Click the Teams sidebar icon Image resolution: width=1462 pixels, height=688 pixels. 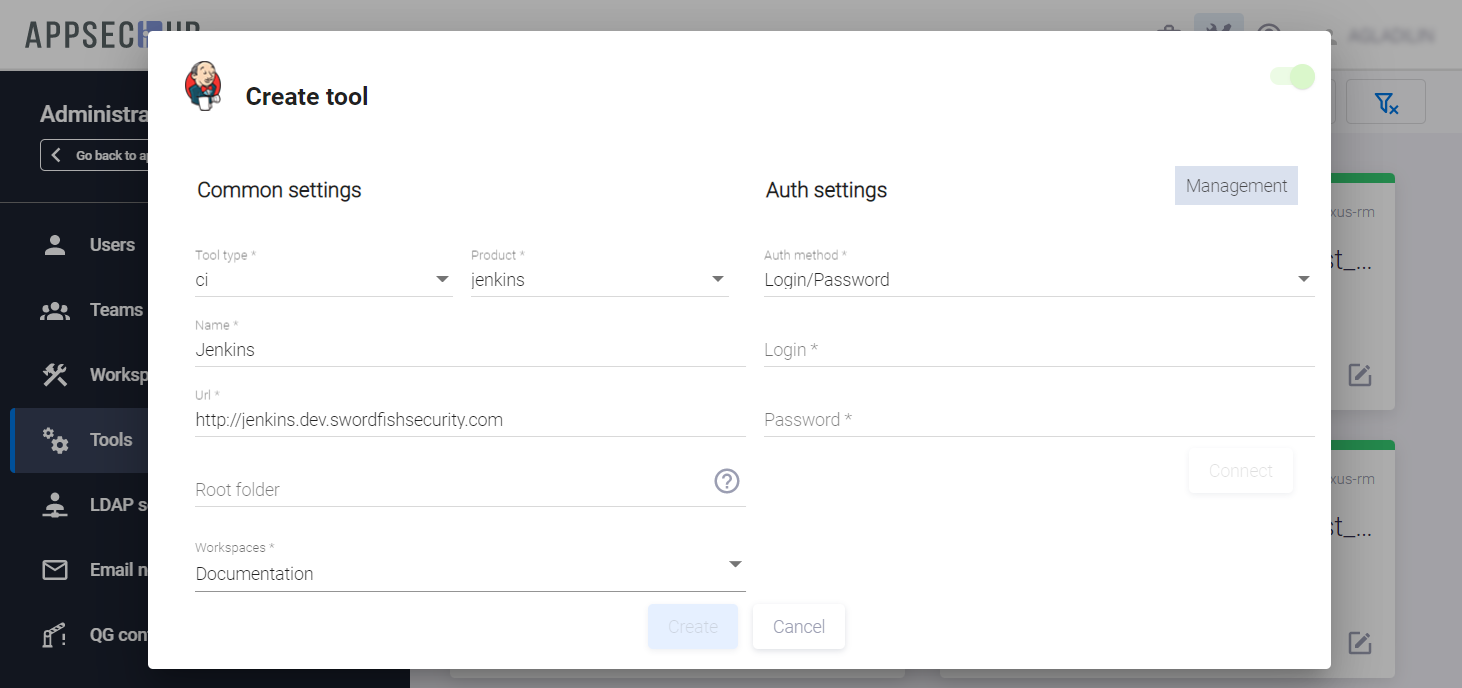pos(55,310)
